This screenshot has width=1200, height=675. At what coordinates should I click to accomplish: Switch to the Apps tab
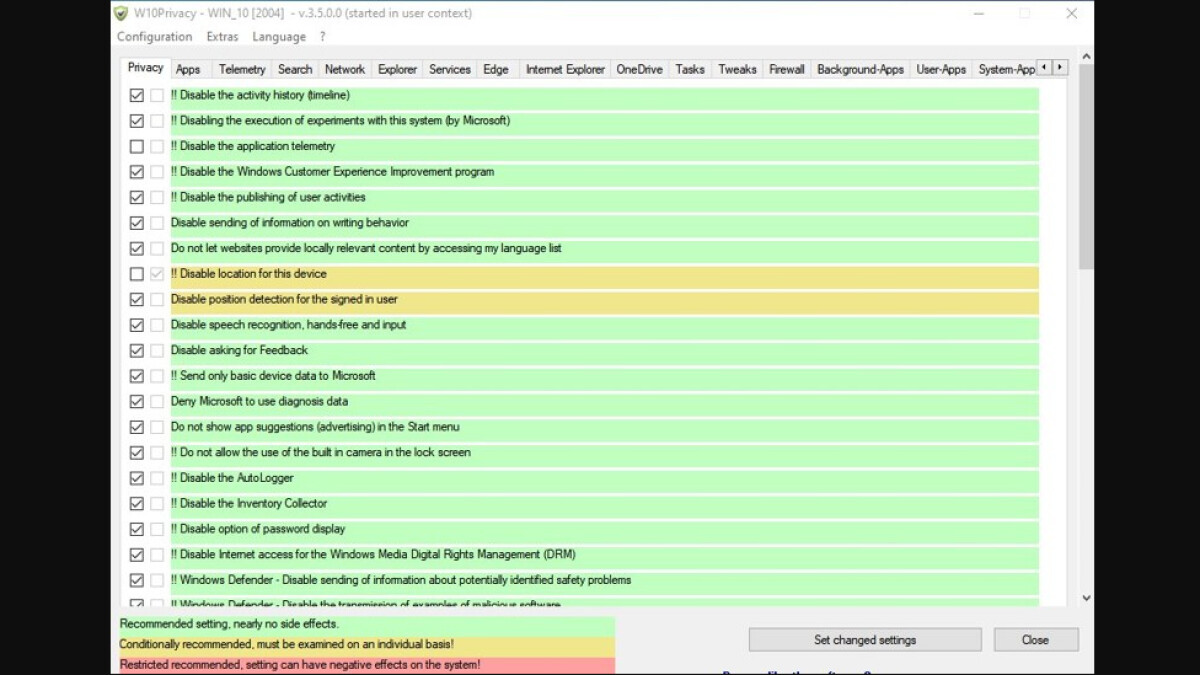point(188,69)
